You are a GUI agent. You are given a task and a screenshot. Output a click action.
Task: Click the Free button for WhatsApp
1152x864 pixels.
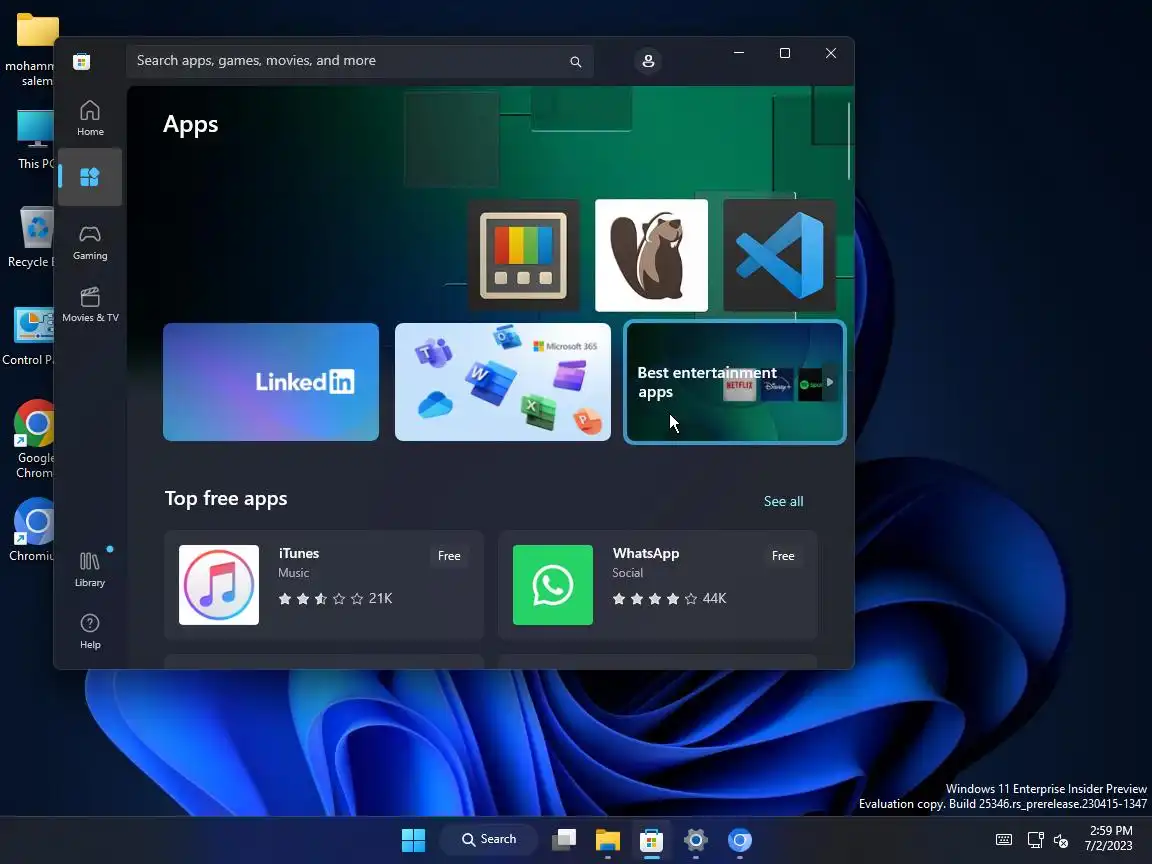point(782,556)
